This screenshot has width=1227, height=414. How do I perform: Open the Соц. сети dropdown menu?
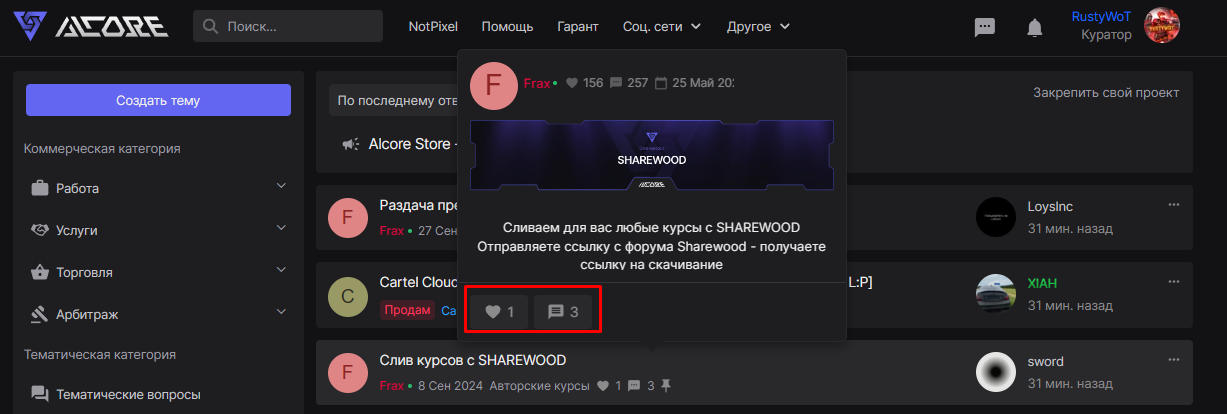[662, 26]
